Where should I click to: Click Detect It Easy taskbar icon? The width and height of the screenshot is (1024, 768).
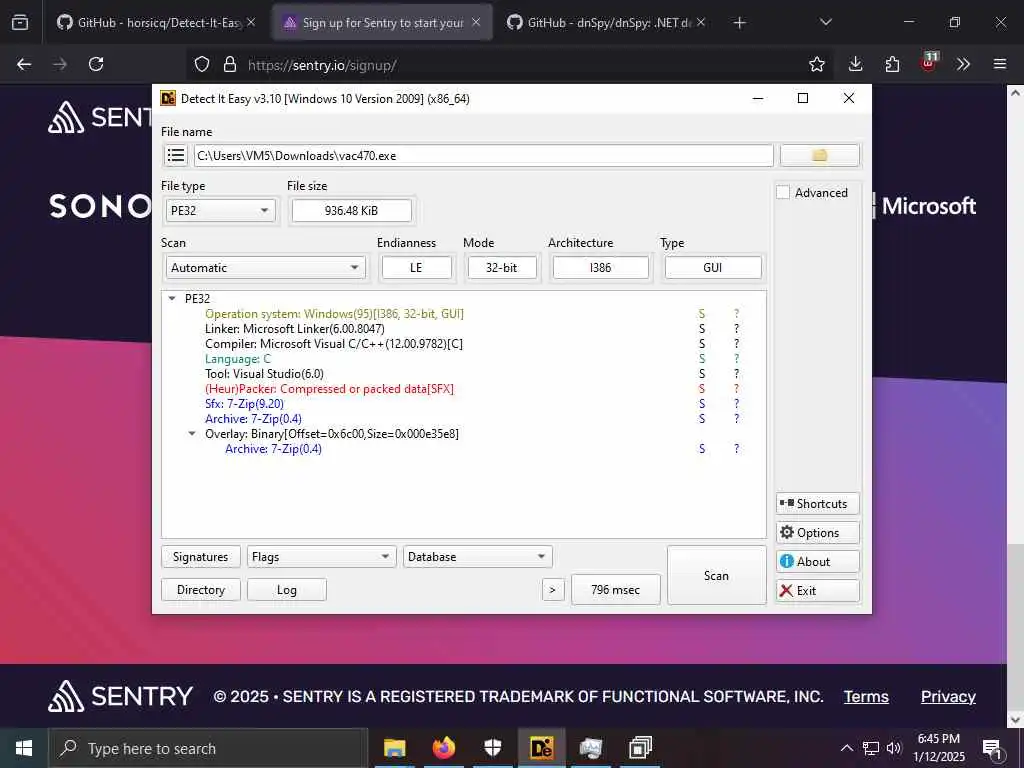541,748
